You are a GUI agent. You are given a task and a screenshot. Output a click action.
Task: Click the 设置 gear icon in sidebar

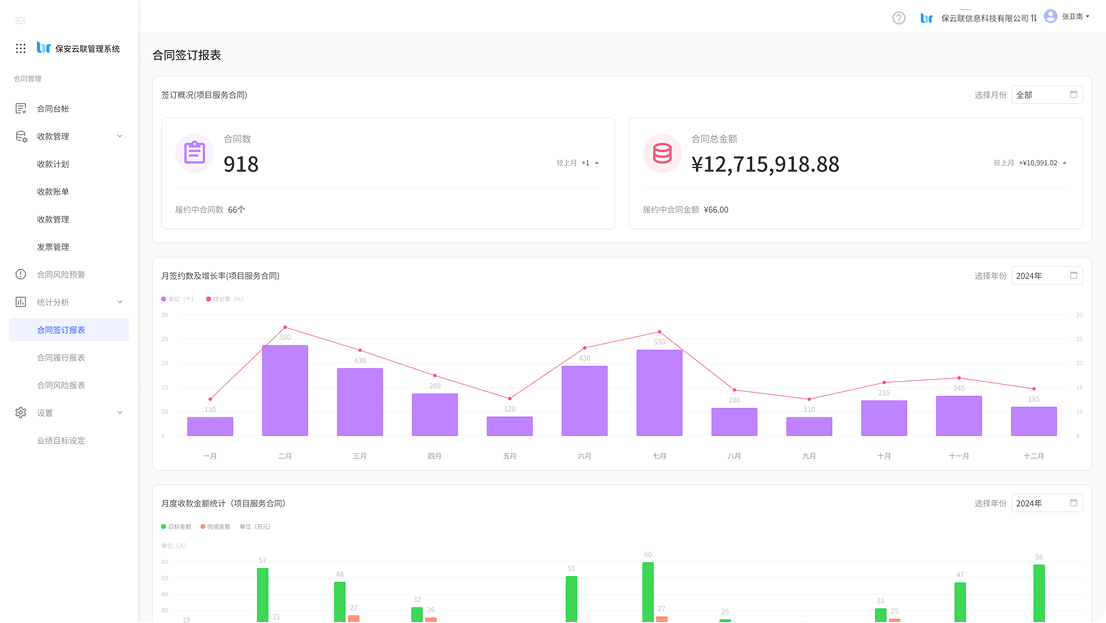coord(21,412)
